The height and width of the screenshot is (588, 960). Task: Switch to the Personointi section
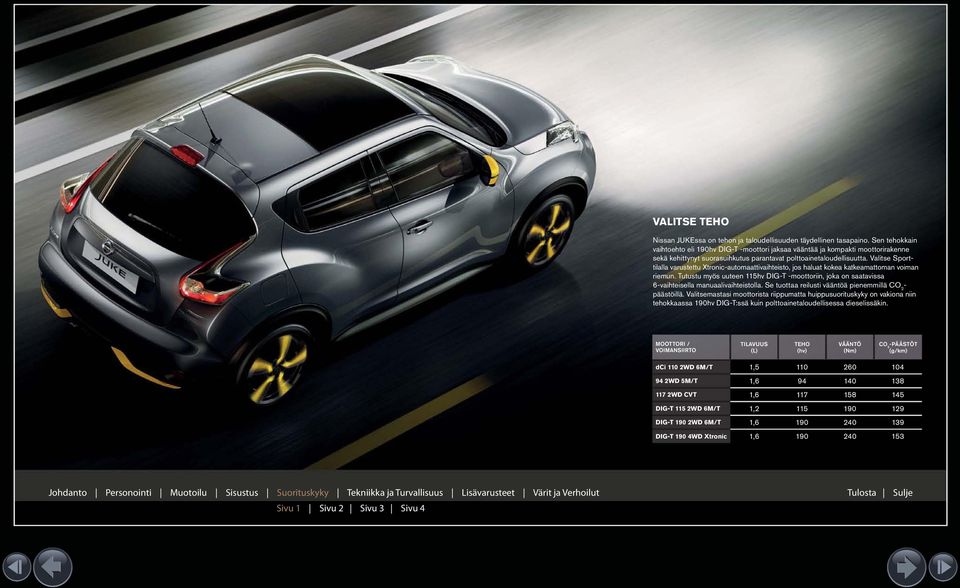coord(128,492)
